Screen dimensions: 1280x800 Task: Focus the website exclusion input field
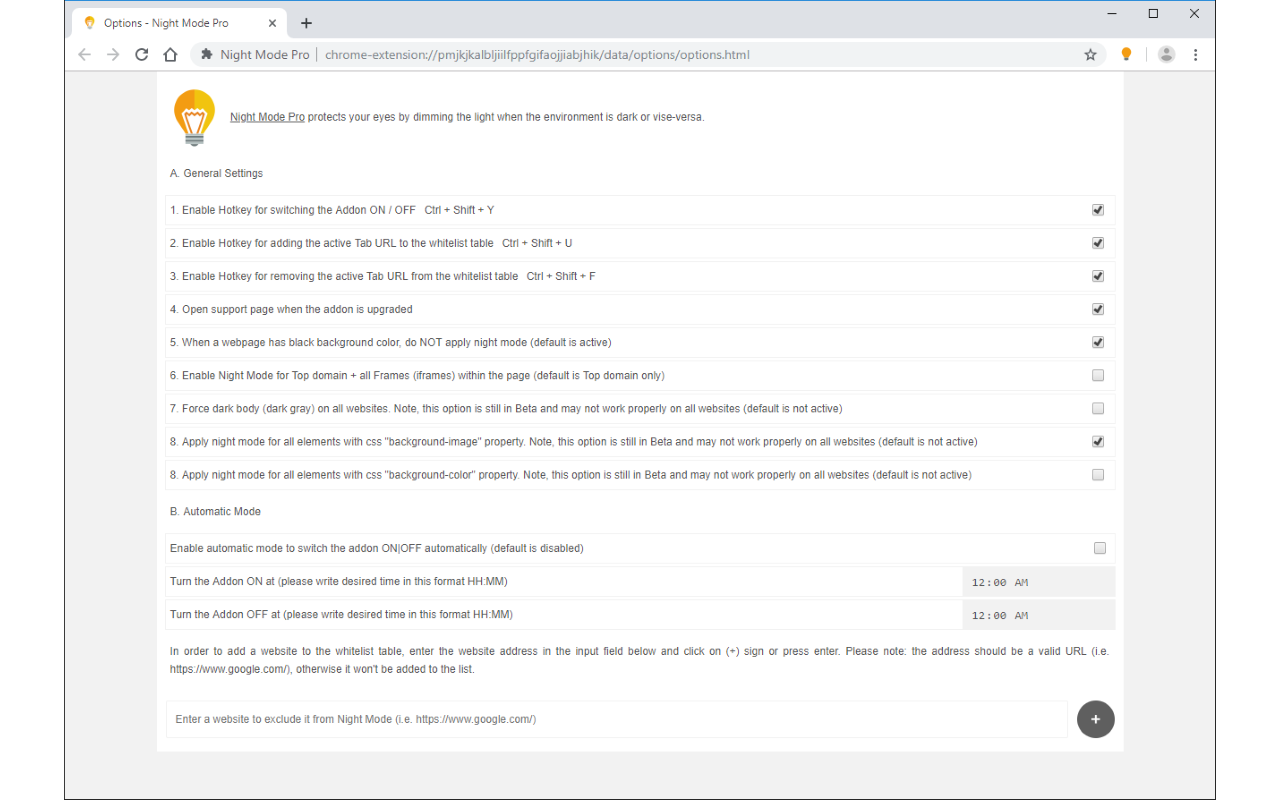tap(600, 719)
